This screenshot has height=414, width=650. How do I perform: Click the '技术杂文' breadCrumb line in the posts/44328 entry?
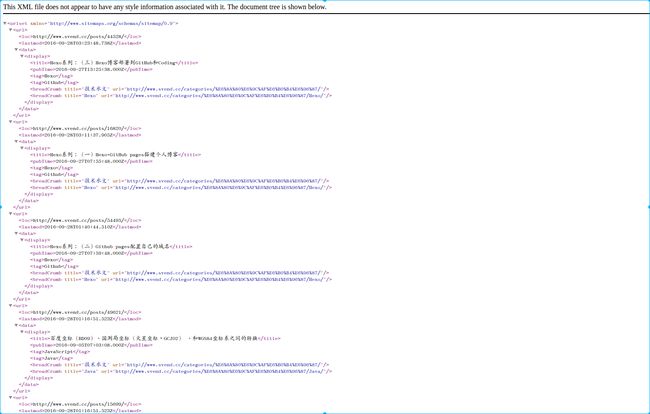click(x=179, y=89)
